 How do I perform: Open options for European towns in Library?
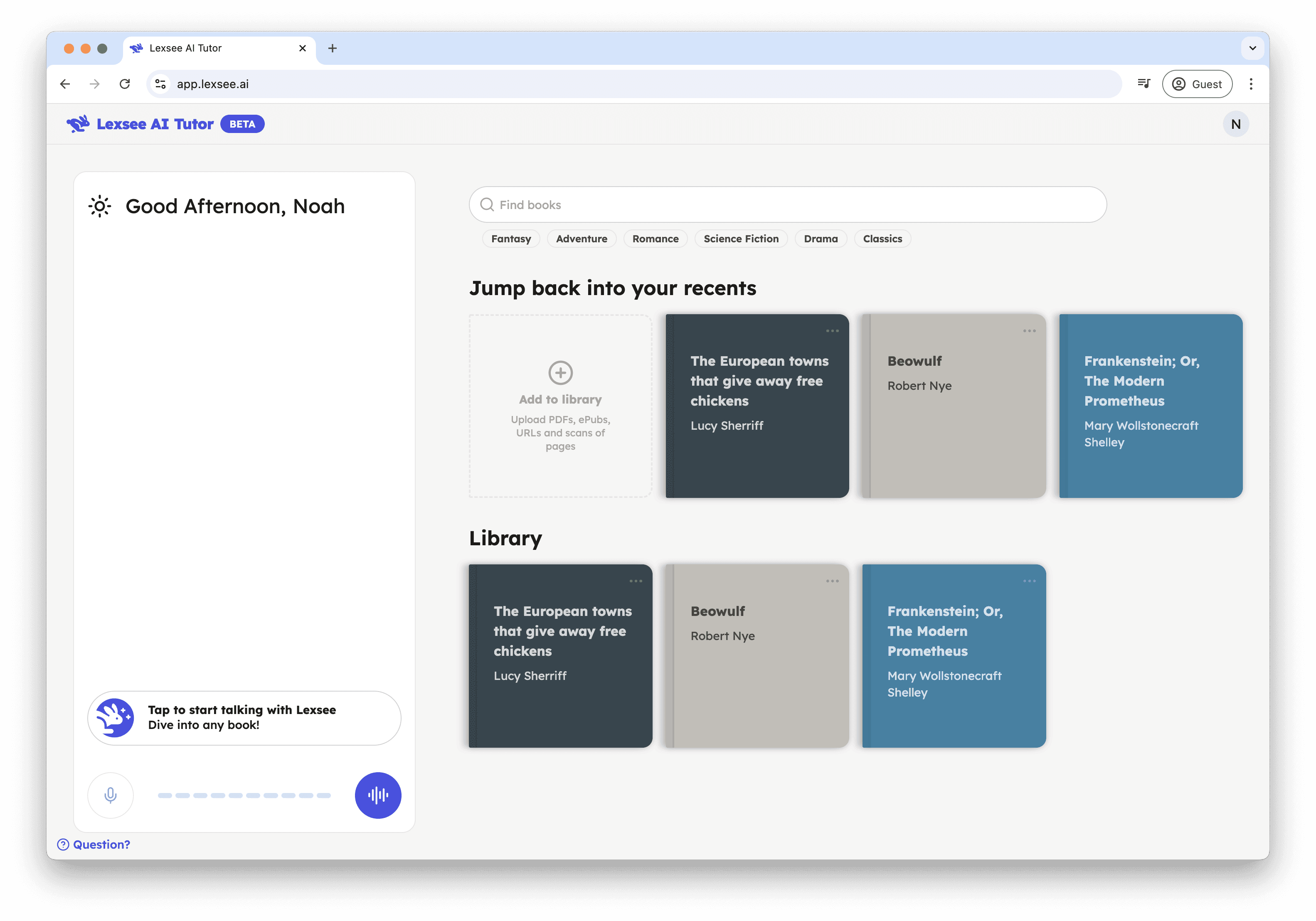tap(636, 581)
